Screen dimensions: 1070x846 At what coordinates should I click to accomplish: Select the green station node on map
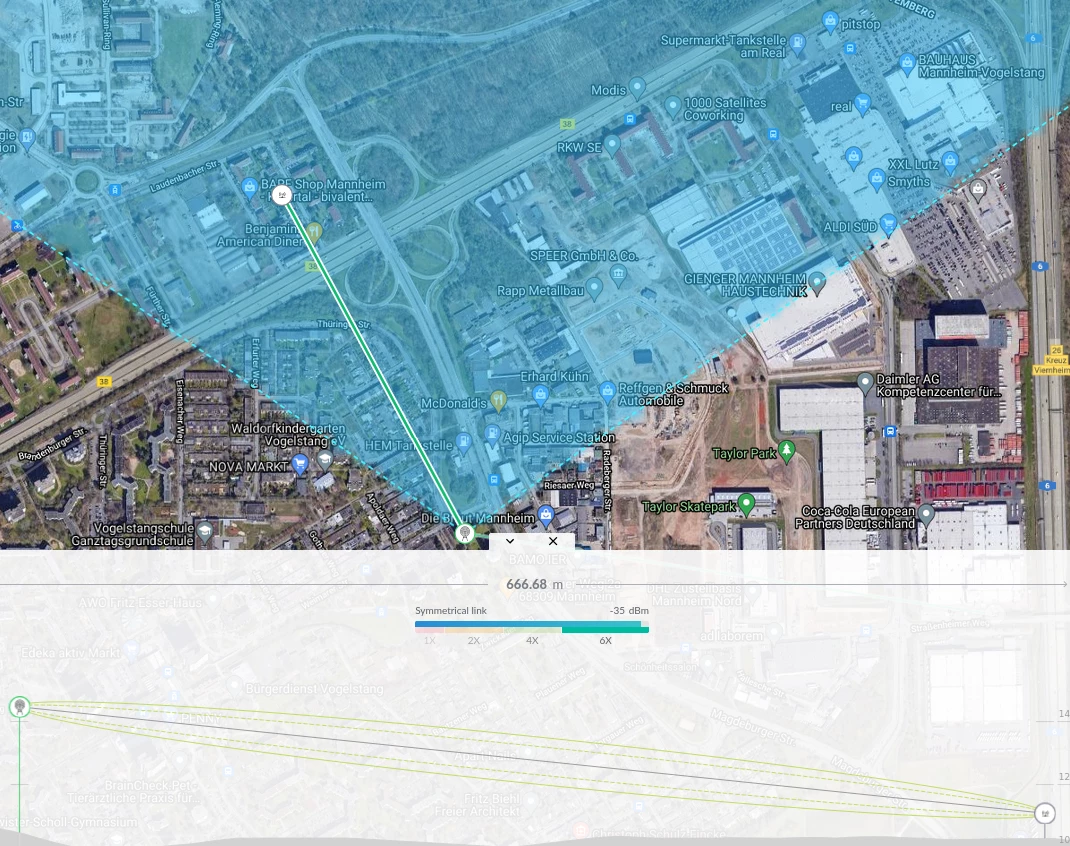465,533
